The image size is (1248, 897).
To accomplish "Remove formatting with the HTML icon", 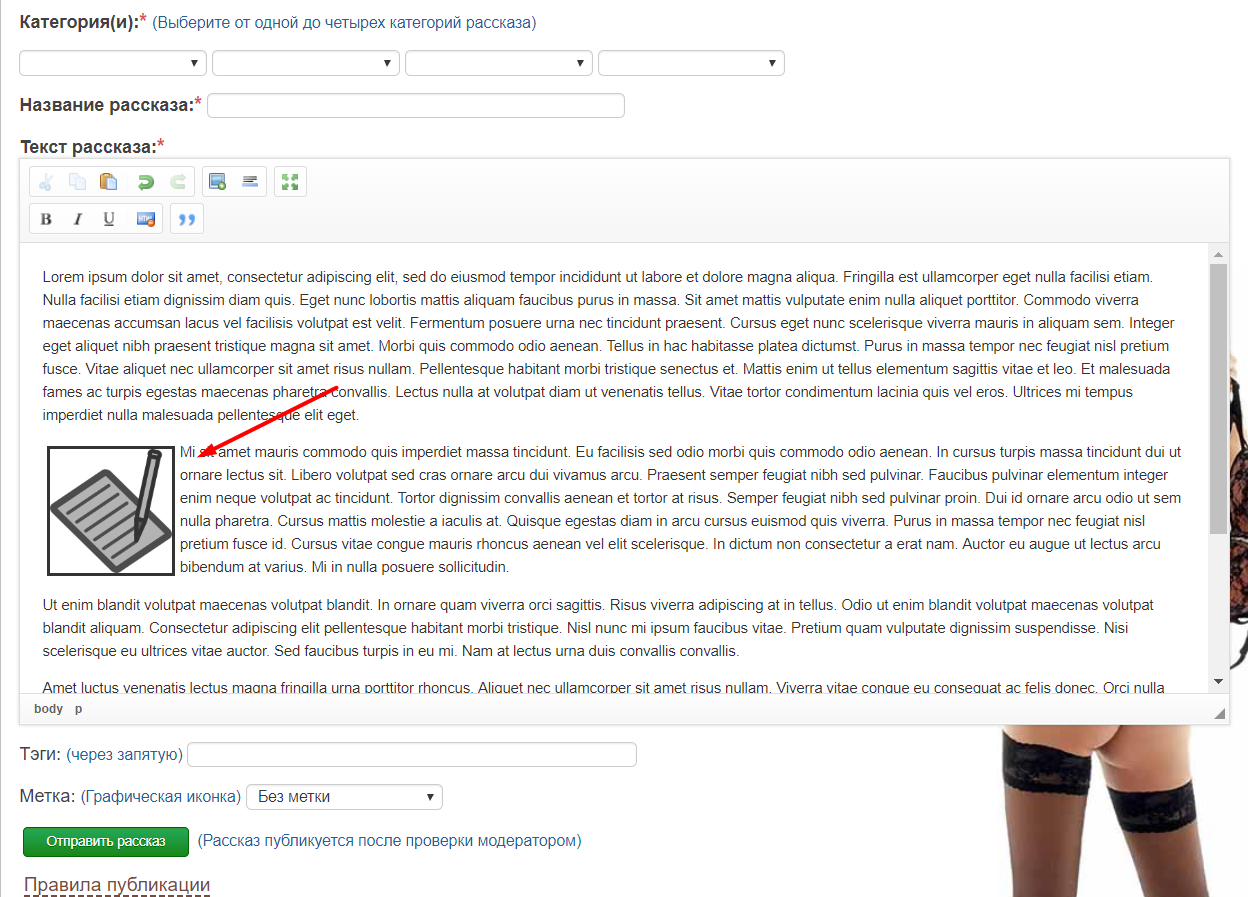I will coord(146,219).
